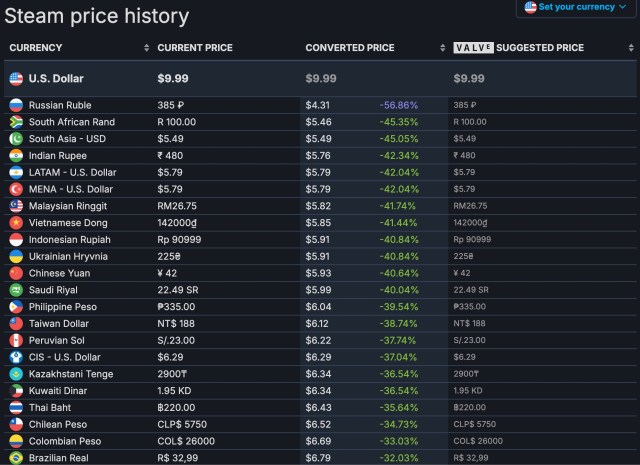Click the Thai Baht flag icon
The height and width of the screenshot is (465, 640).
click(x=16, y=407)
